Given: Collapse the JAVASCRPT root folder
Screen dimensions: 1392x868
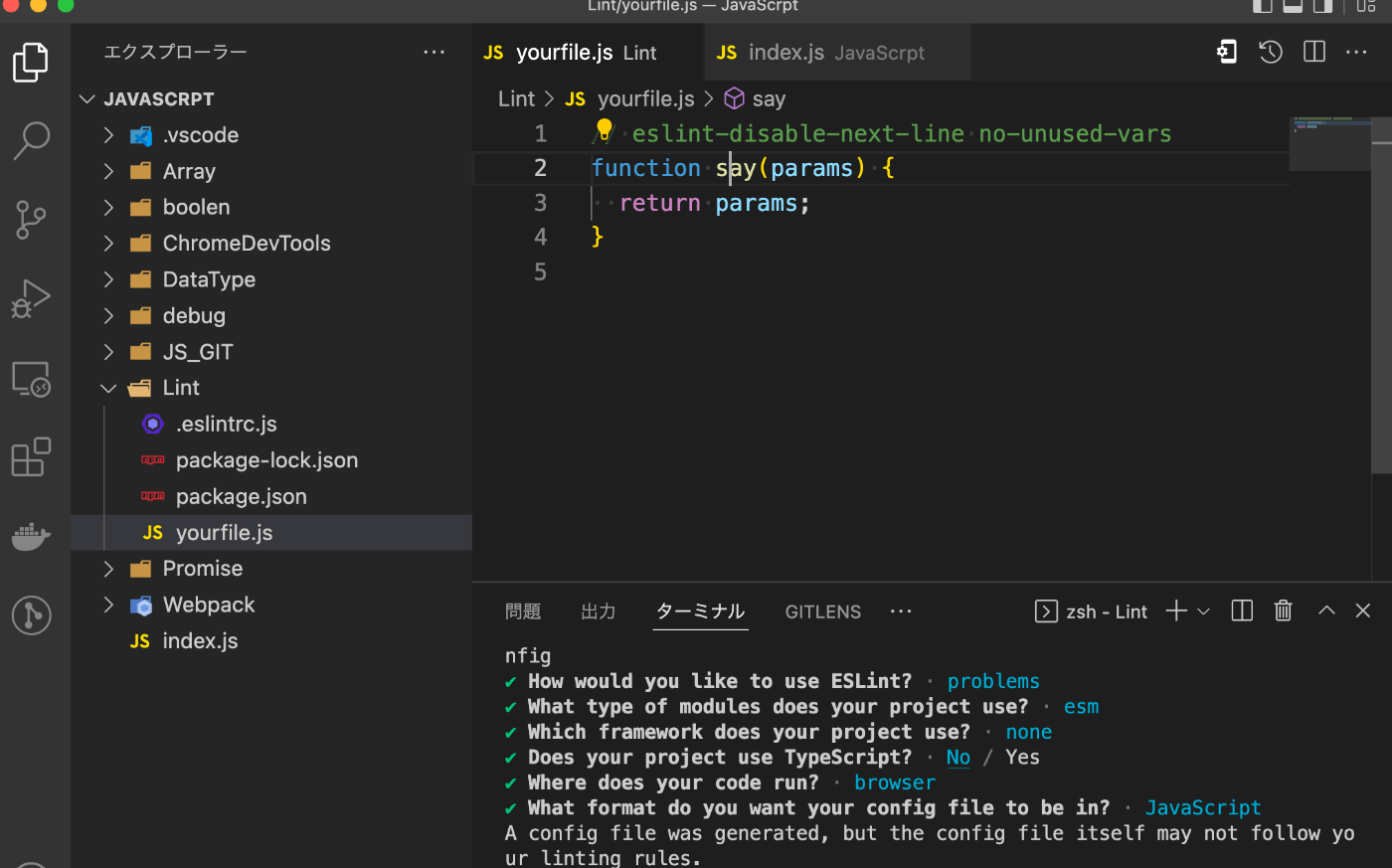Looking at the screenshot, I should [x=87, y=99].
